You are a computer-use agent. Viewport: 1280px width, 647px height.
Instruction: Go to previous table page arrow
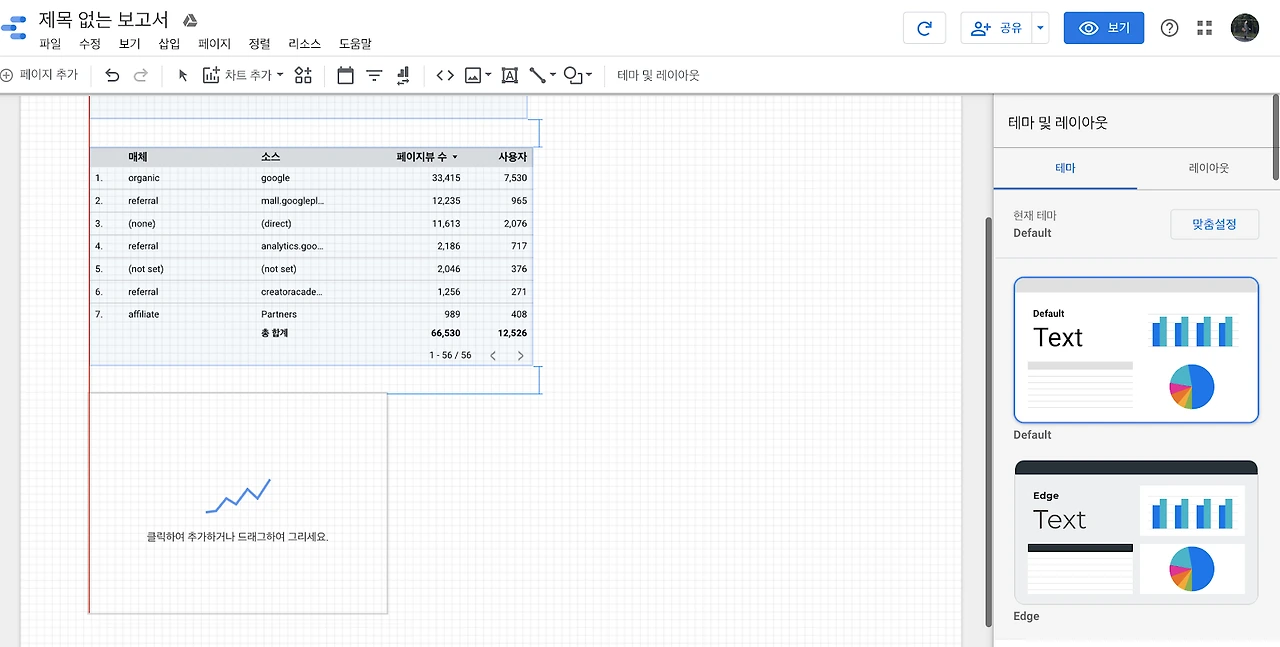point(493,355)
